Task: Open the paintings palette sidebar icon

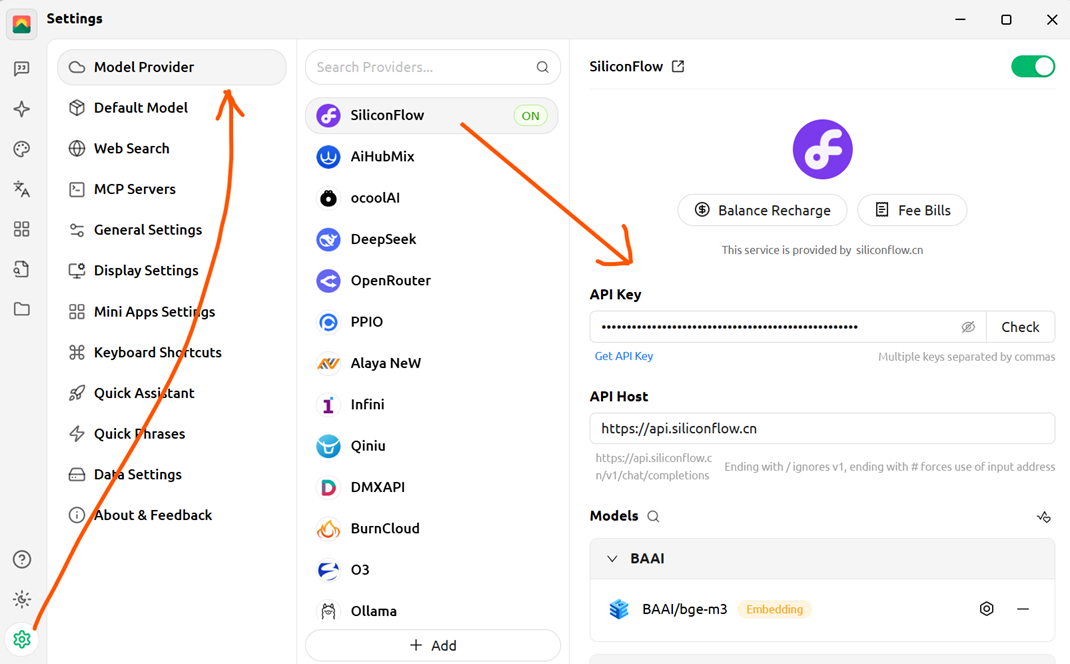Action: pyautogui.click(x=22, y=149)
